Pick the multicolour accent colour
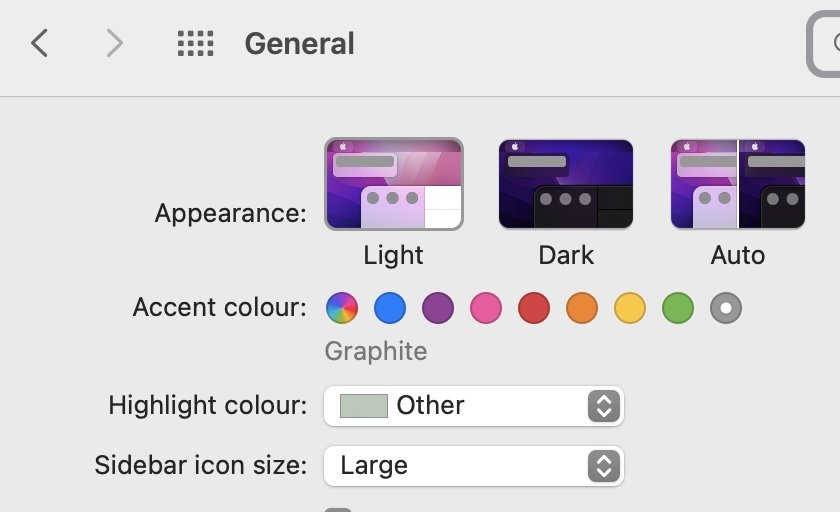Image resolution: width=840 pixels, height=512 pixels. pyautogui.click(x=342, y=308)
